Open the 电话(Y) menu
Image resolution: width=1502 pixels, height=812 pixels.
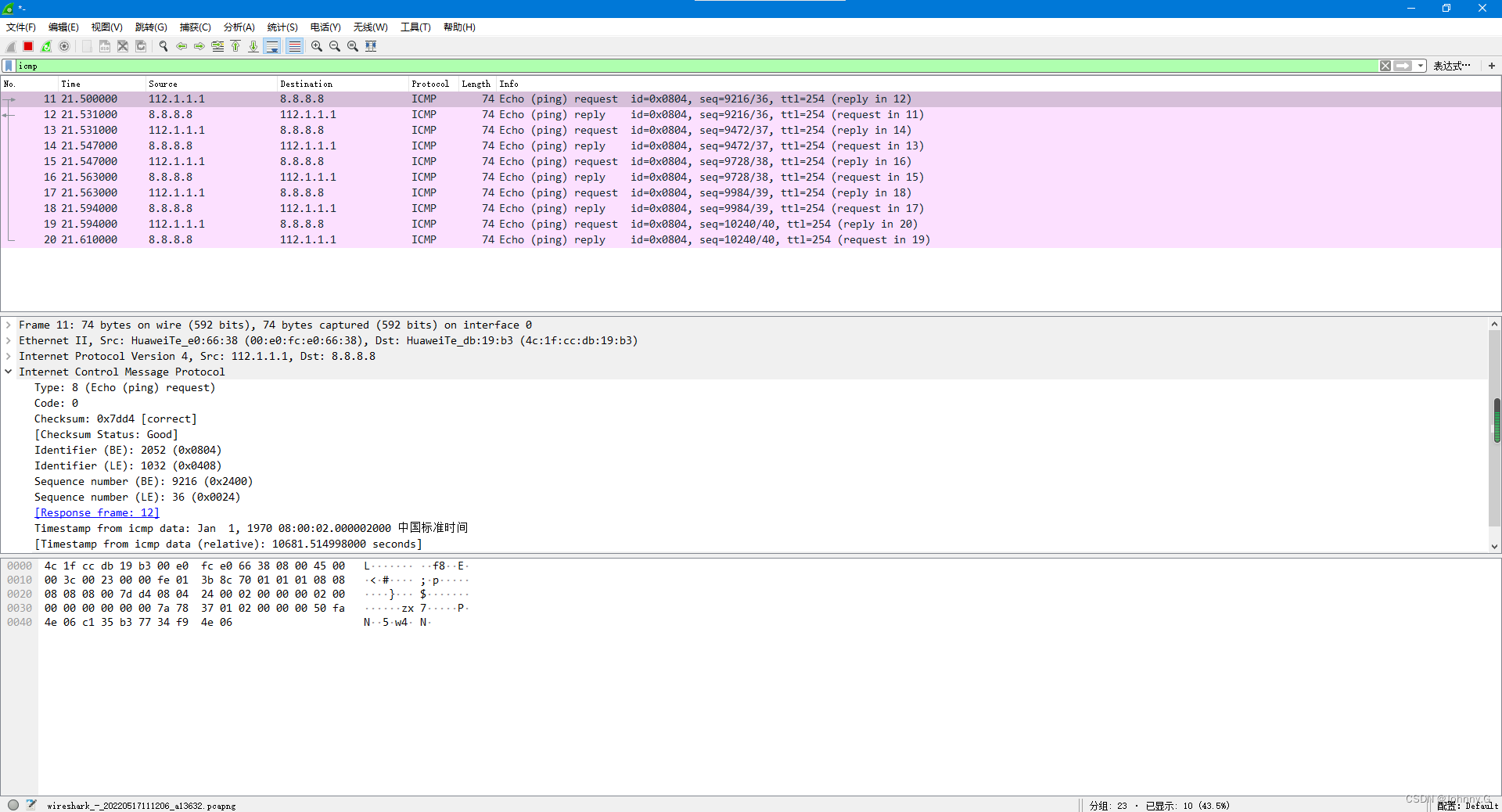[x=325, y=27]
